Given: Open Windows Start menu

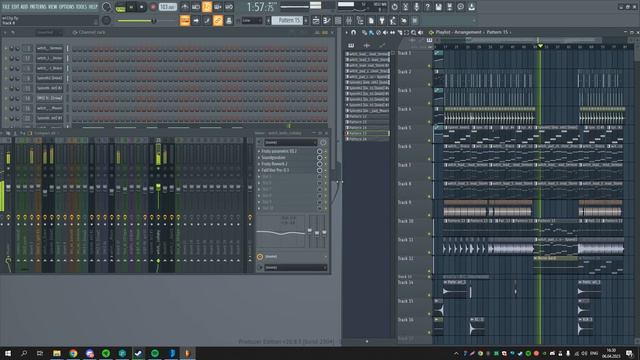Looking at the screenshot, I should pos(8,353).
